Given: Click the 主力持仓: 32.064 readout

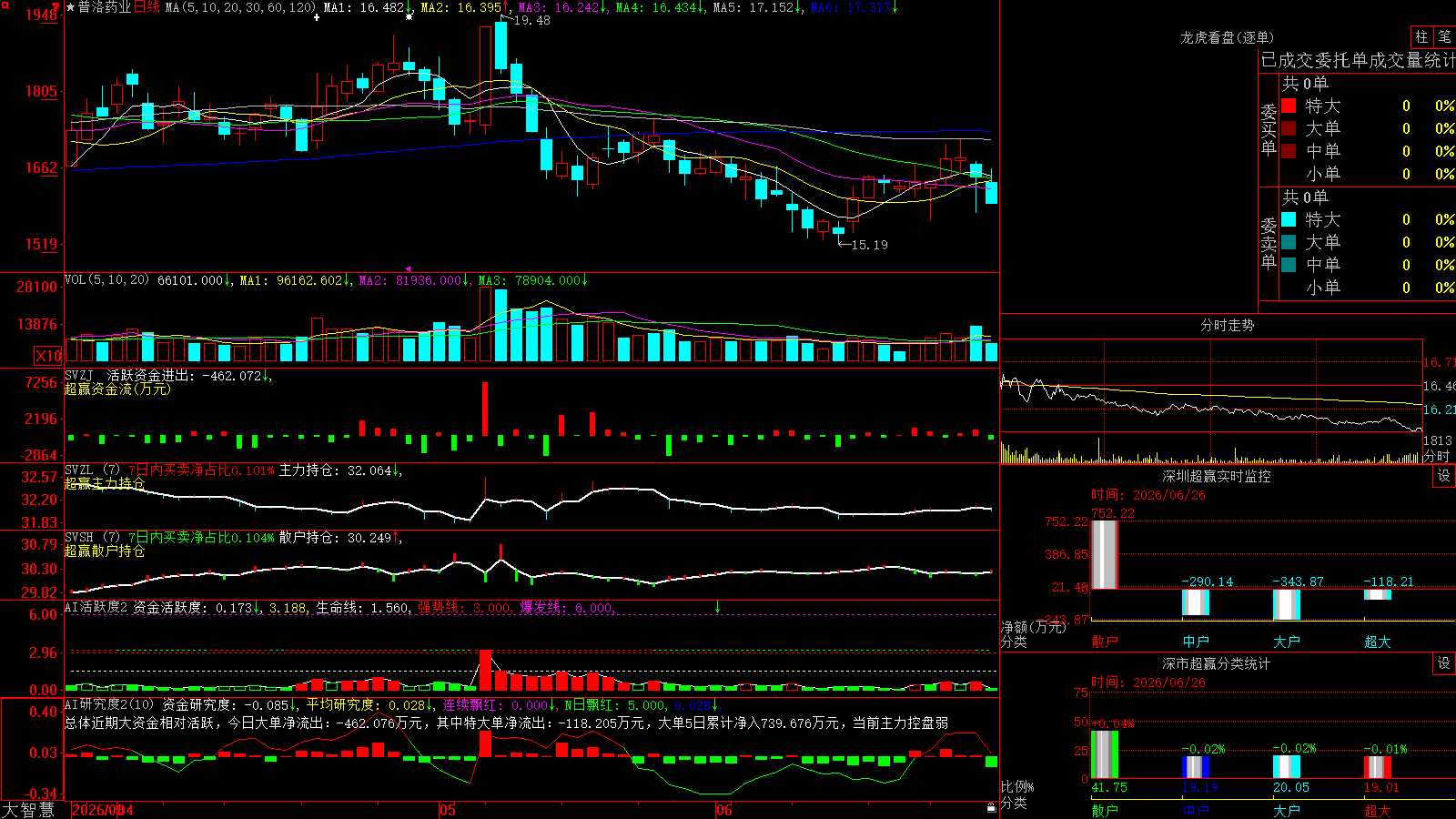Looking at the screenshot, I should (335, 470).
